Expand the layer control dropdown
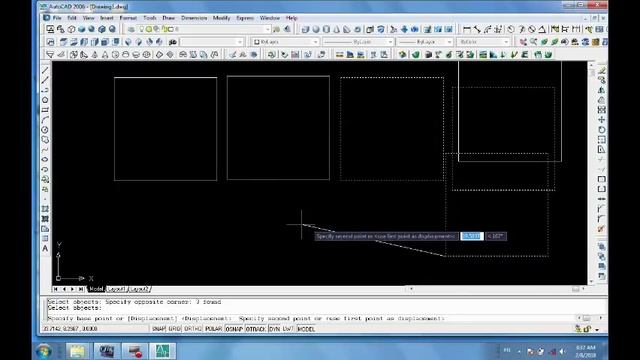 [268, 29]
